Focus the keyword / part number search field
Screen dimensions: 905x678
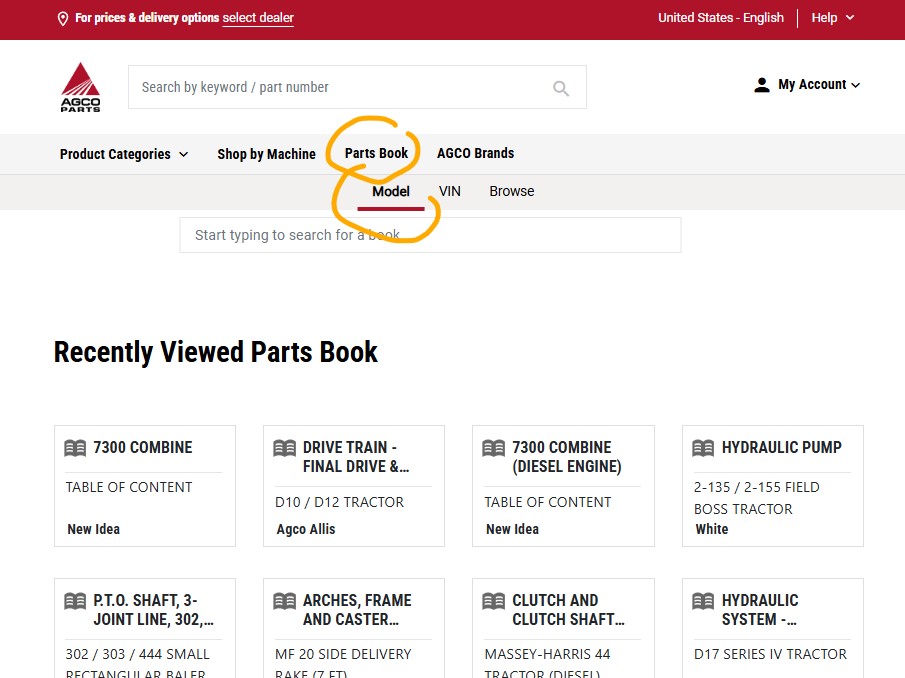click(x=357, y=87)
